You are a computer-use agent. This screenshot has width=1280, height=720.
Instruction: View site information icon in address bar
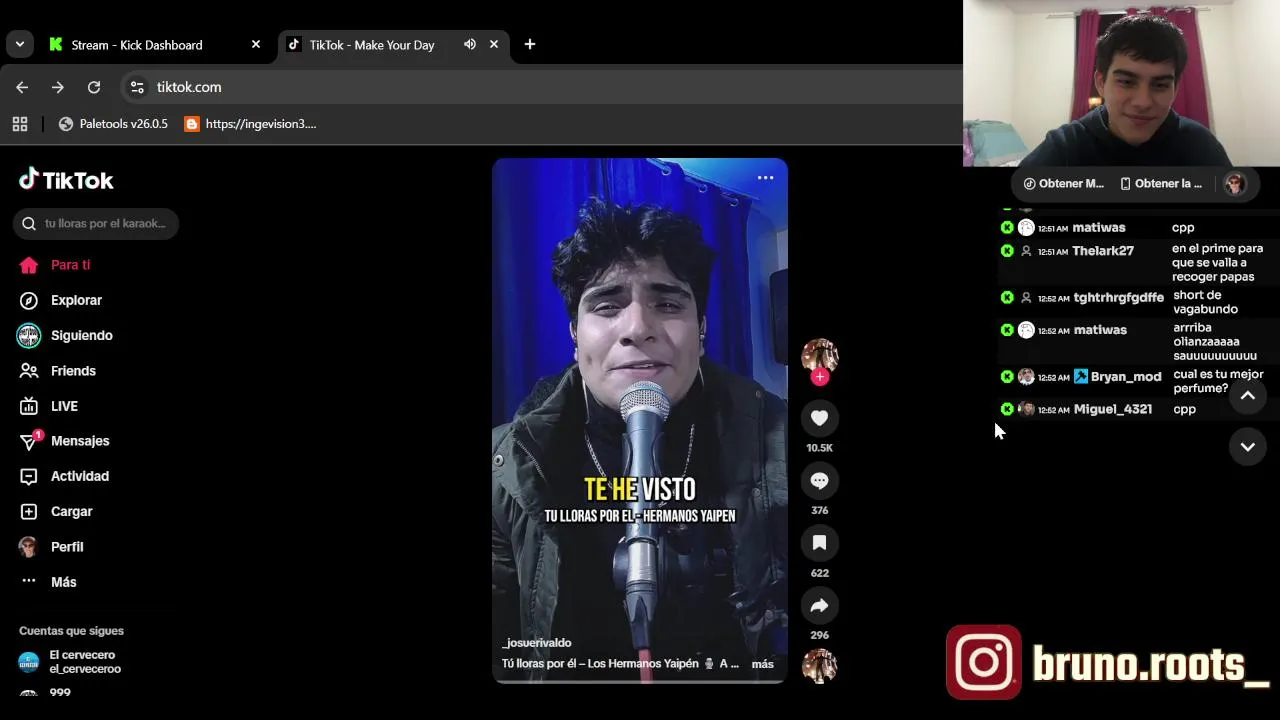[137, 87]
